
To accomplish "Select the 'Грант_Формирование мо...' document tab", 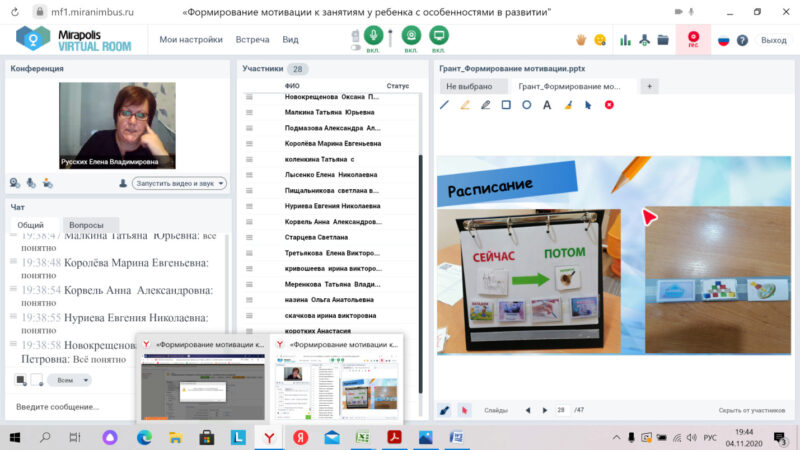I will [x=571, y=86].
